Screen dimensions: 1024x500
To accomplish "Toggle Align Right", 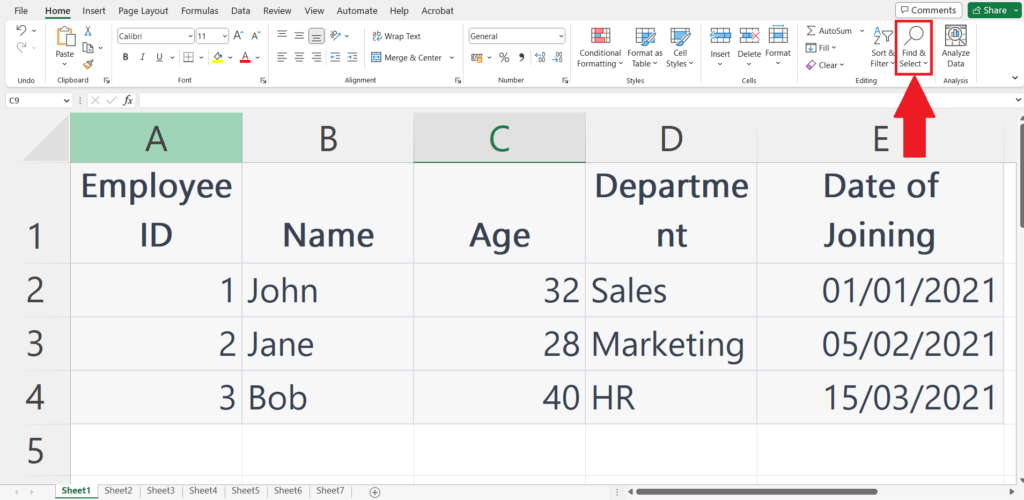I will 317,57.
